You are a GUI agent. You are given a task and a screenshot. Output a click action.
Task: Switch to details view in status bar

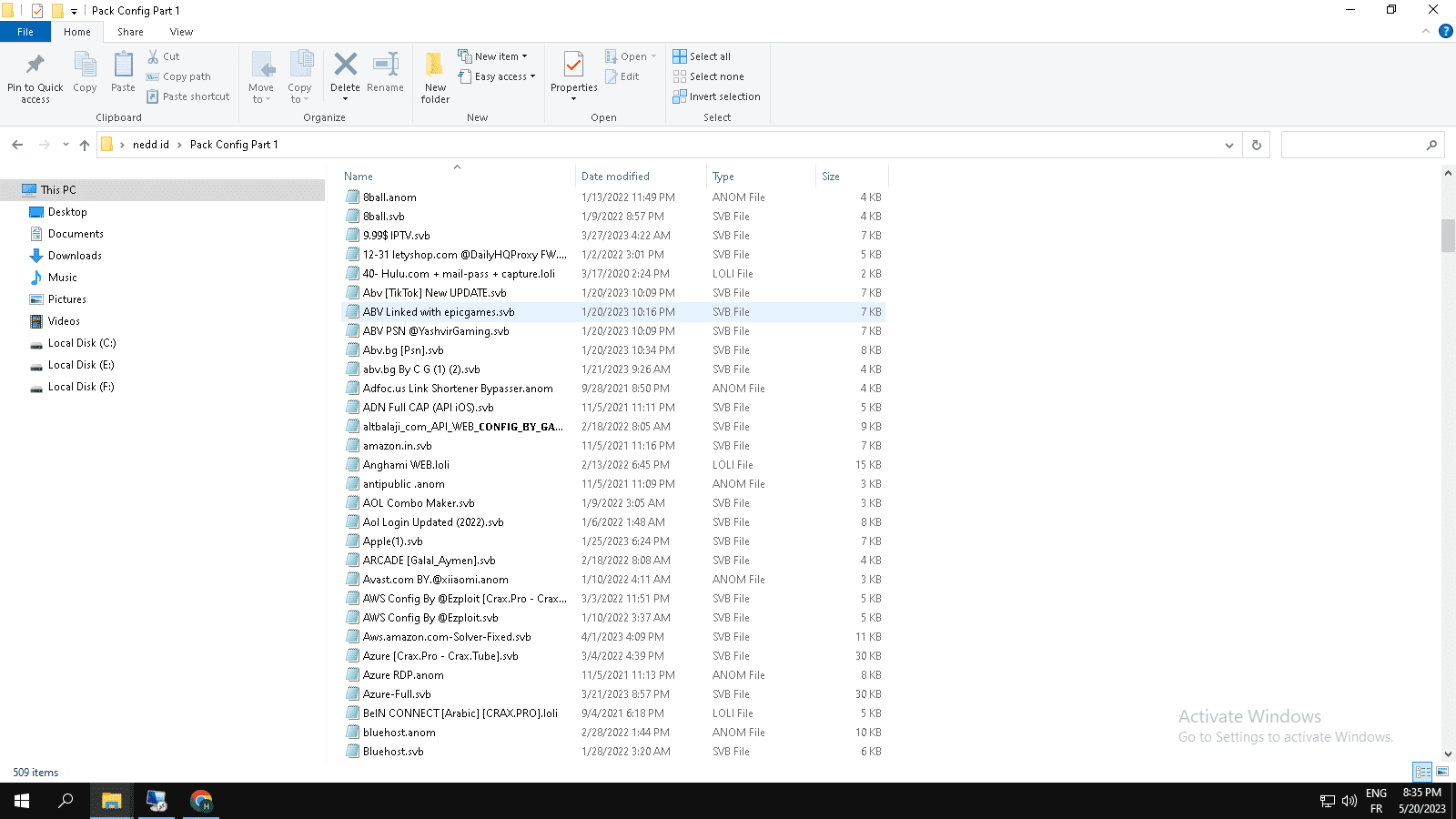point(1422,772)
